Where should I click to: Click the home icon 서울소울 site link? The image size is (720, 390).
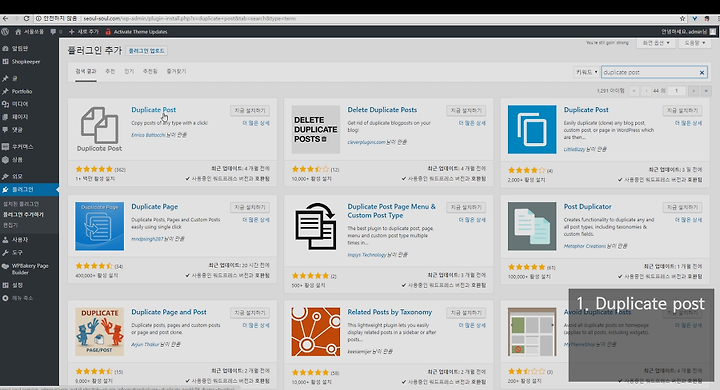point(29,32)
